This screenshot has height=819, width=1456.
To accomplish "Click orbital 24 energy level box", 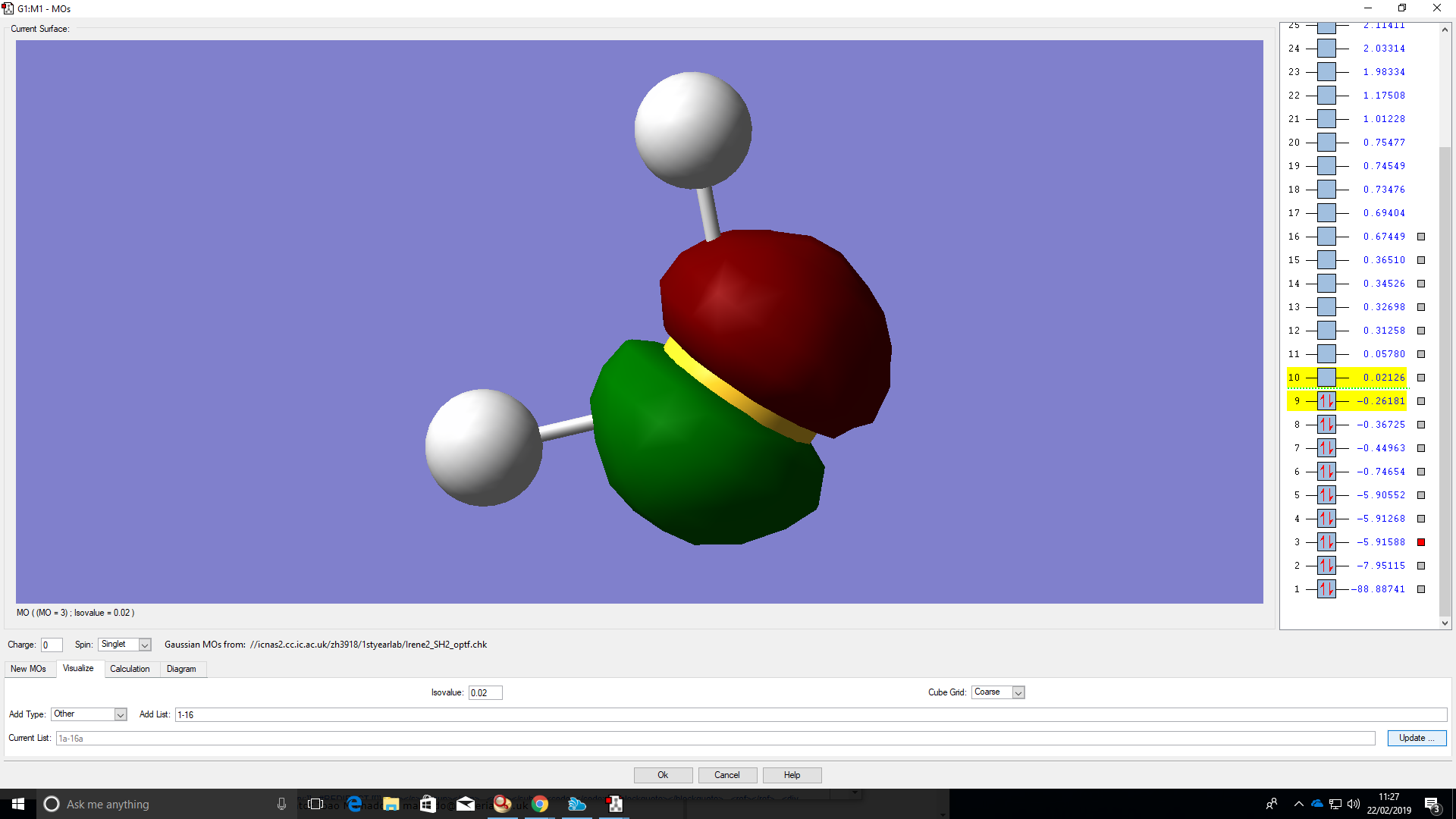I will [x=1326, y=49].
